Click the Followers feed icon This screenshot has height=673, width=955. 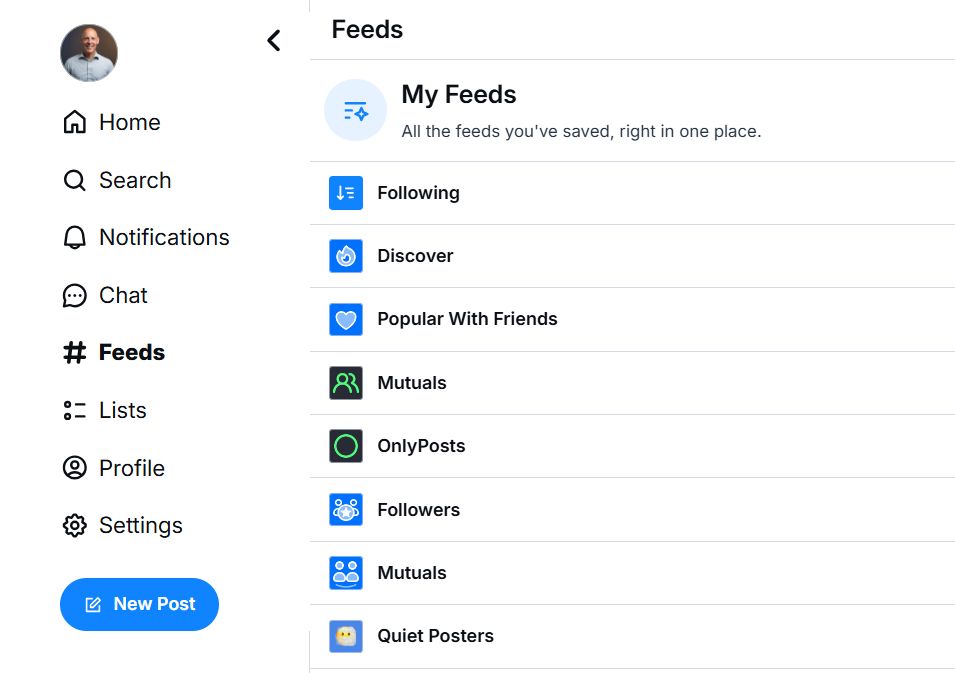click(346, 510)
